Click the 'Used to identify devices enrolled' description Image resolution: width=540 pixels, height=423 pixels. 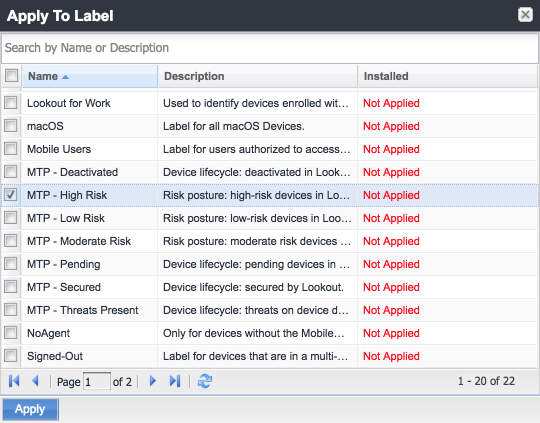(x=256, y=103)
